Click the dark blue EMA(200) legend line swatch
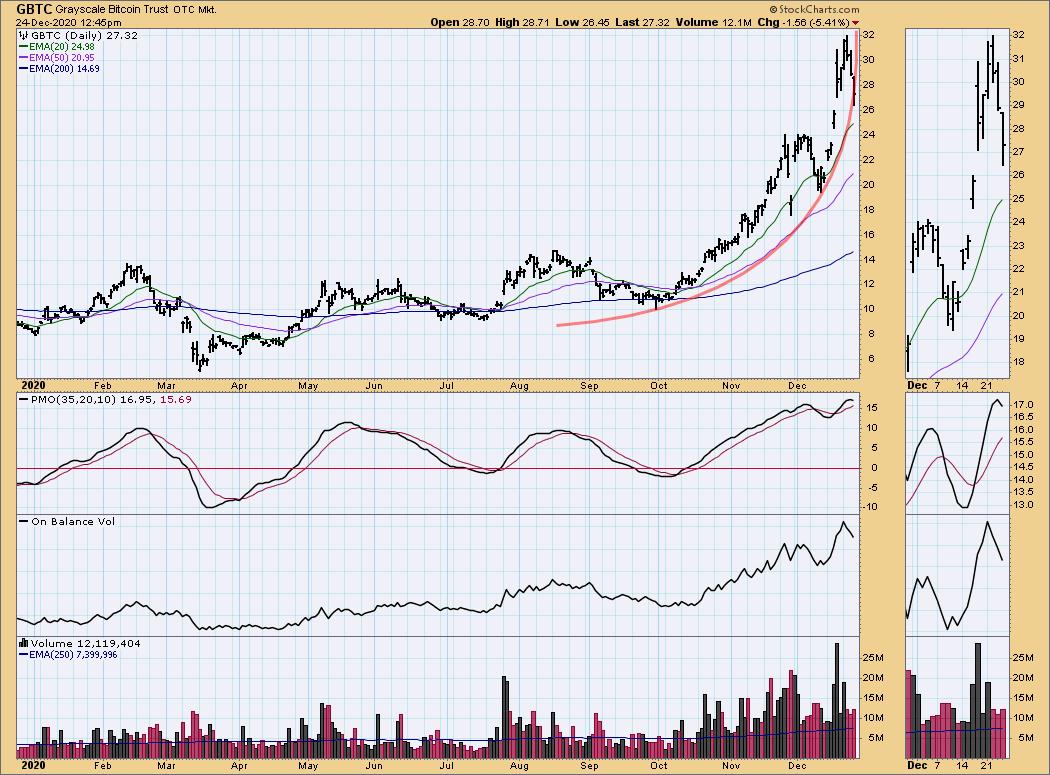 point(23,68)
